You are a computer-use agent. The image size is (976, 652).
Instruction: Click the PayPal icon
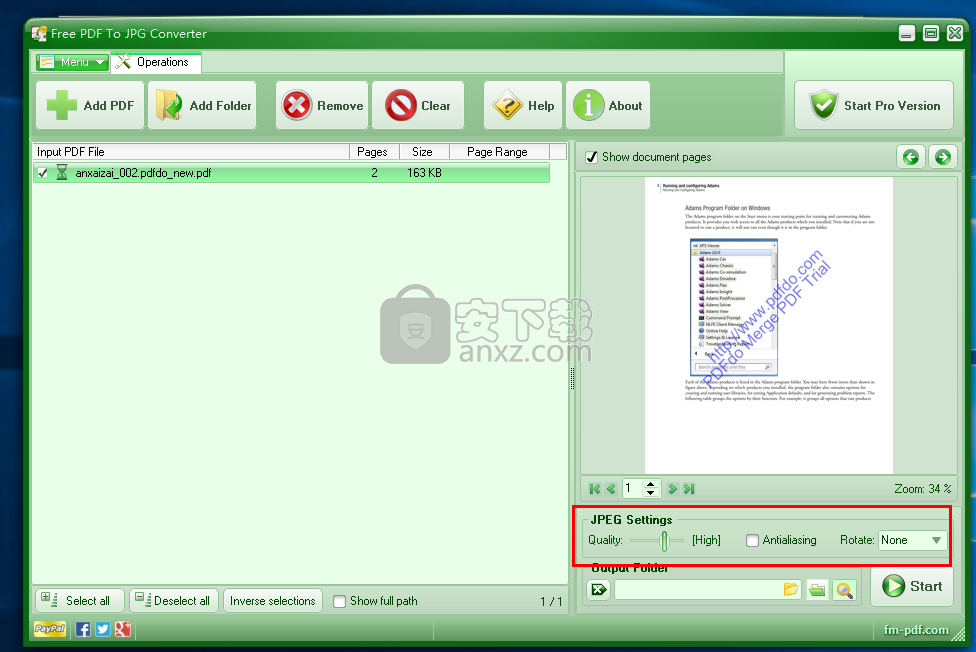pyautogui.click(x=50, y=629)
